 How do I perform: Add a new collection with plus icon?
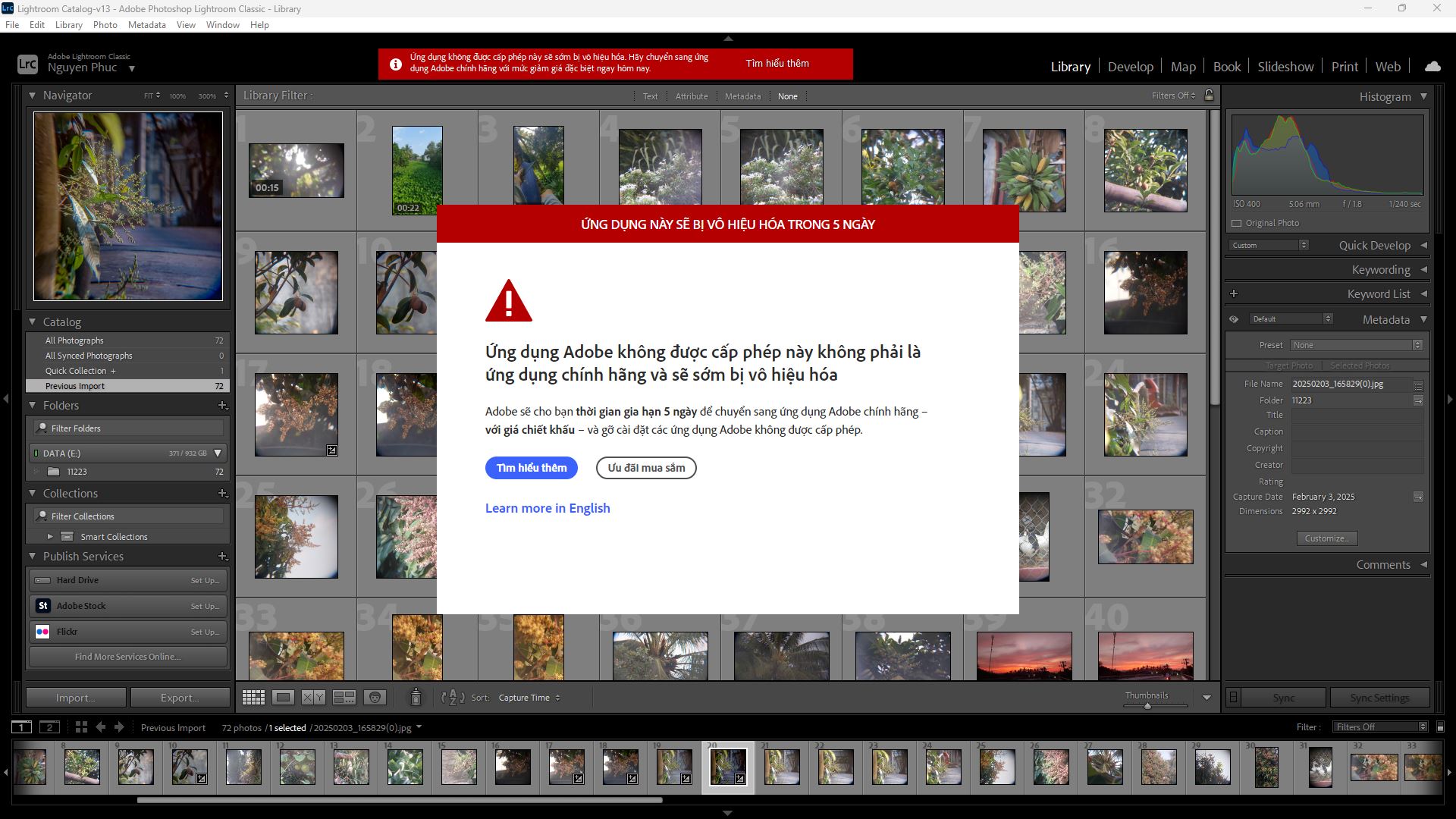pyautogui.click(x=222, y=494)
